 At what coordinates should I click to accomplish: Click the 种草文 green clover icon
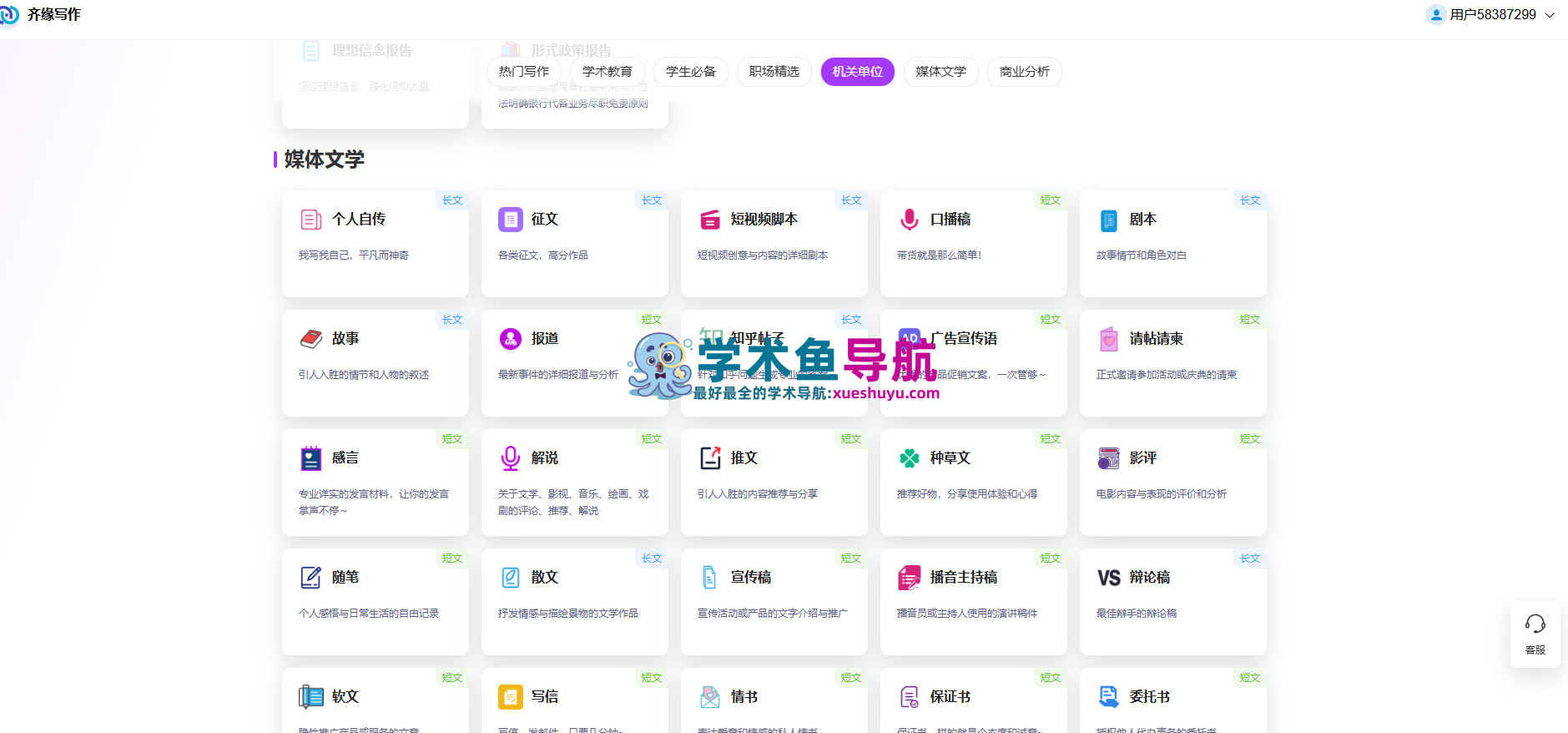[x=909, y=458]
